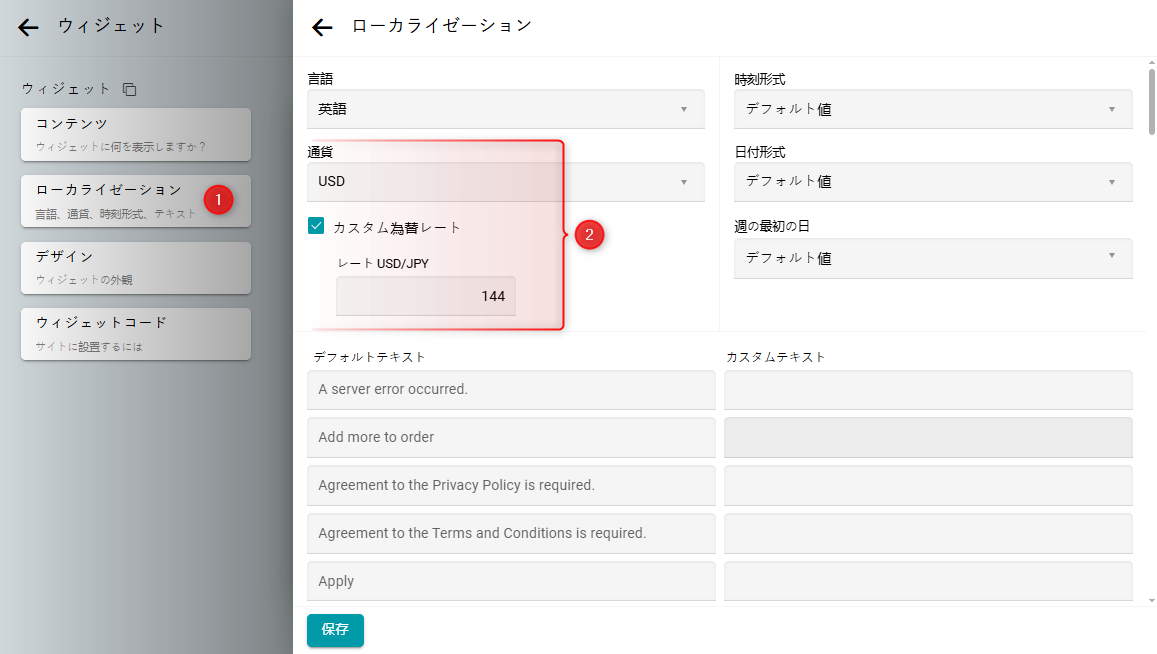Image resolution: width=1157 pixels, height=654 pixels.
Task: Click the レート USD/JPY input field
Action: tap(425, 297)
